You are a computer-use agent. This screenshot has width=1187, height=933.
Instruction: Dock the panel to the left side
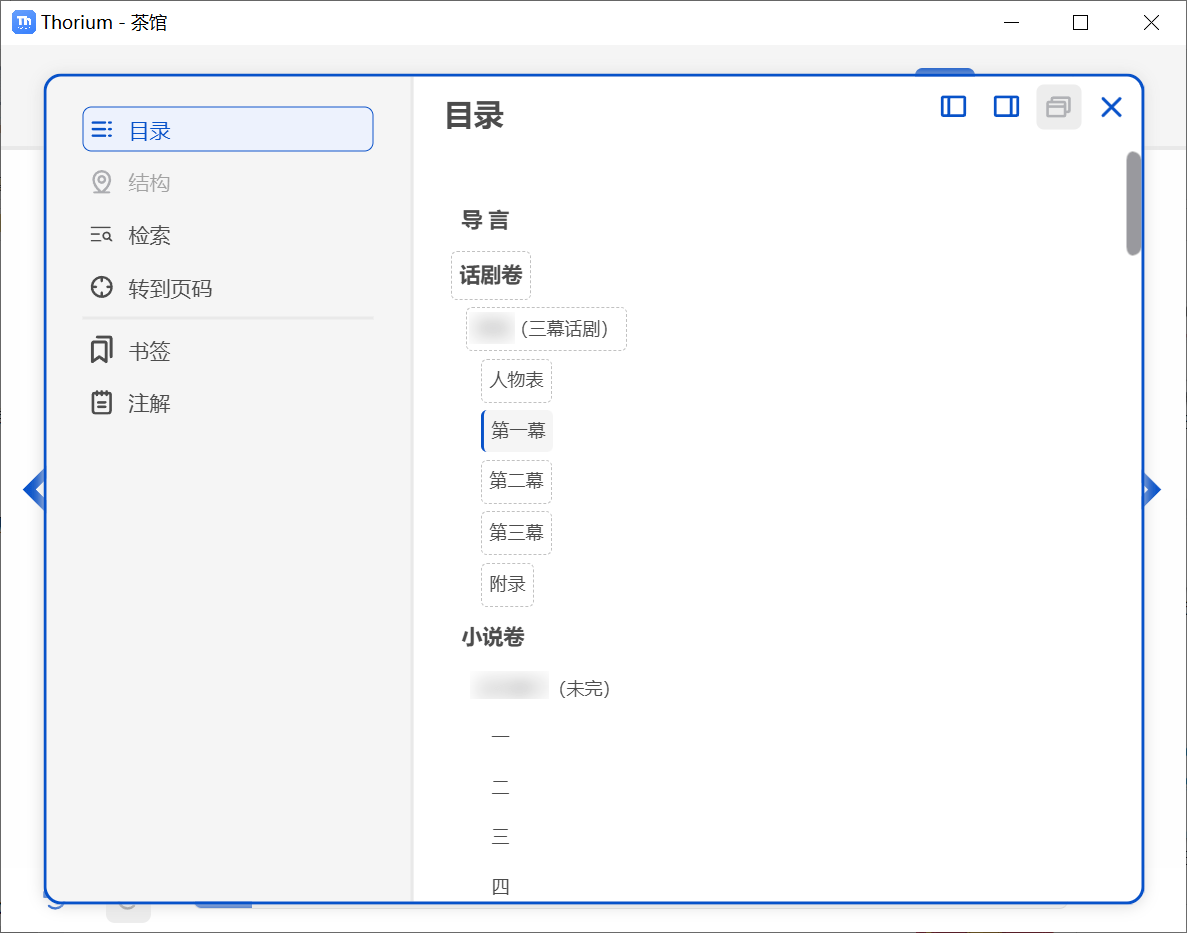click(x=953, y=106)
